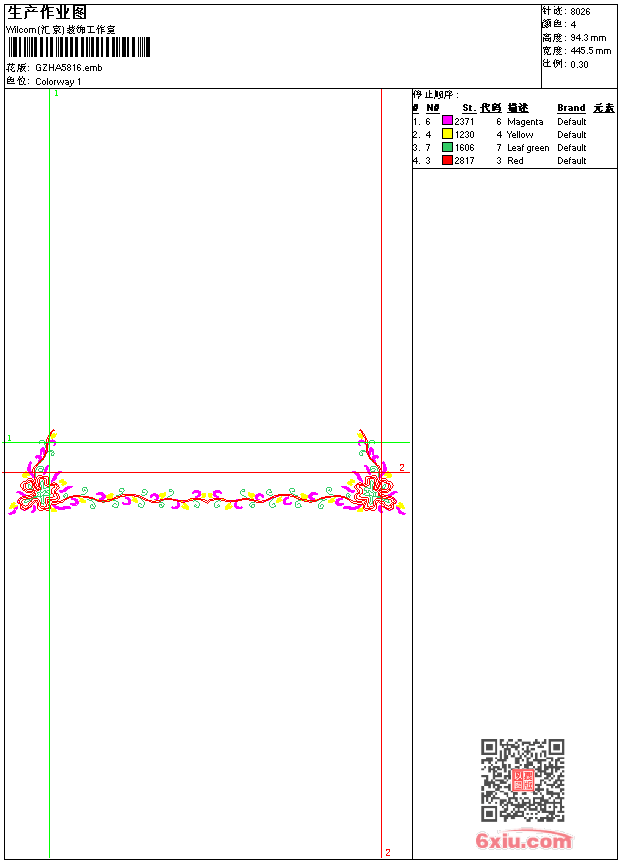Click the '代码' column header
Viewport: 620px width, 860px height.
pos(491,108)
